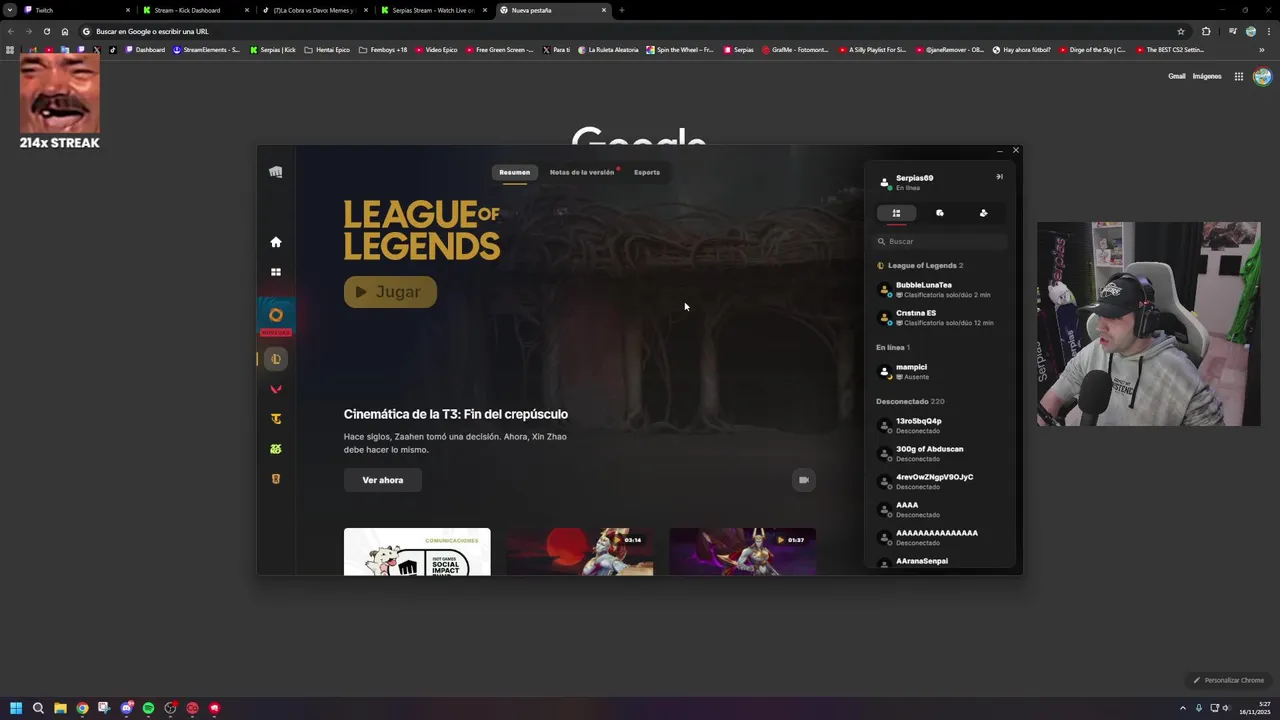The height and width of the screenshot is (720, 1280).
Task: Open the Google apps grid icon
Action: tap(1238, 76)
